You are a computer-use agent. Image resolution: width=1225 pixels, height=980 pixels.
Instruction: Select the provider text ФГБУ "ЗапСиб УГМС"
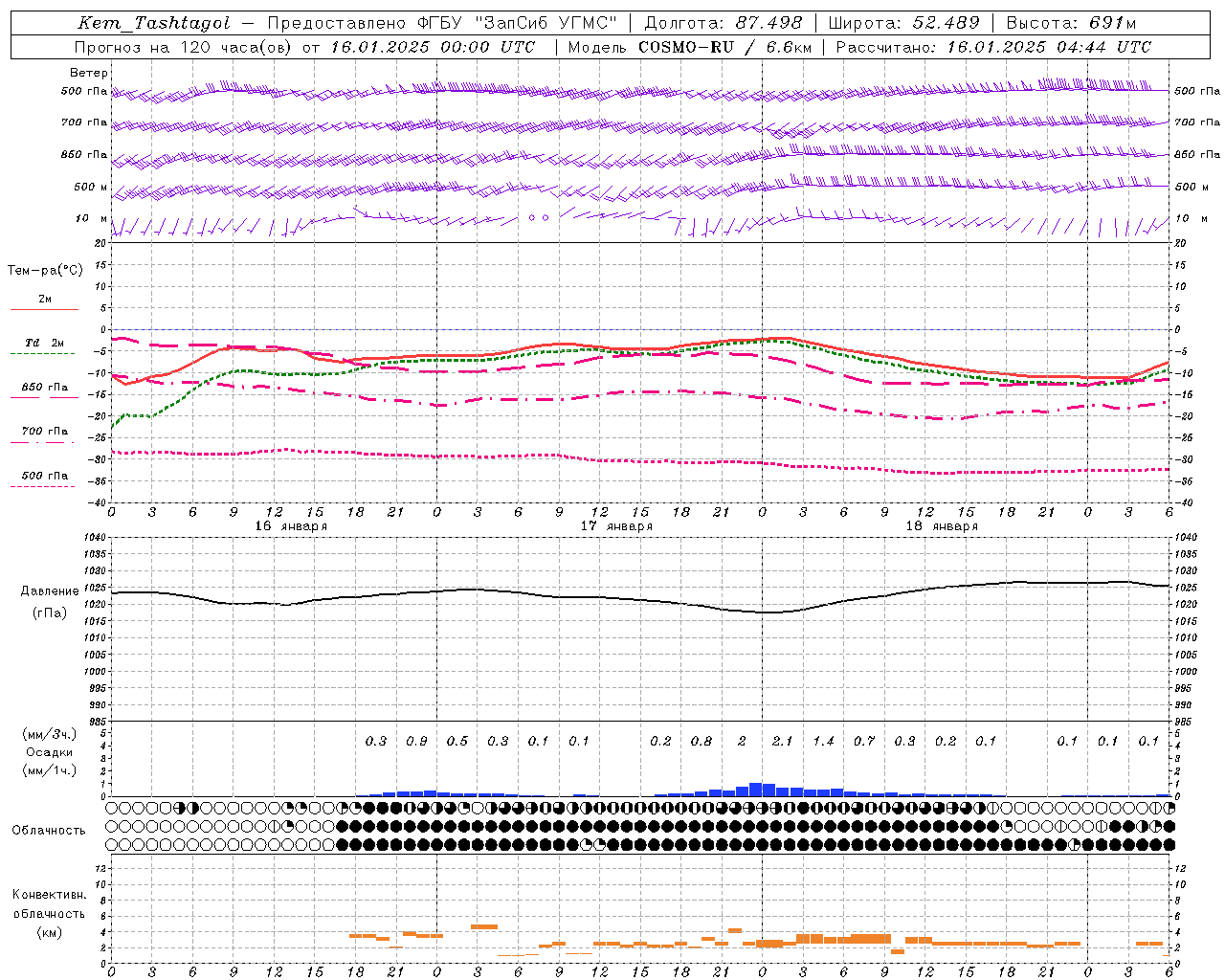point(518,23)
